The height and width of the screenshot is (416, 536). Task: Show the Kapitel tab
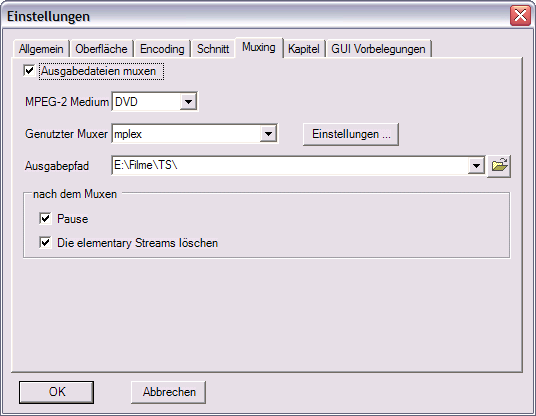coord(304,49)
